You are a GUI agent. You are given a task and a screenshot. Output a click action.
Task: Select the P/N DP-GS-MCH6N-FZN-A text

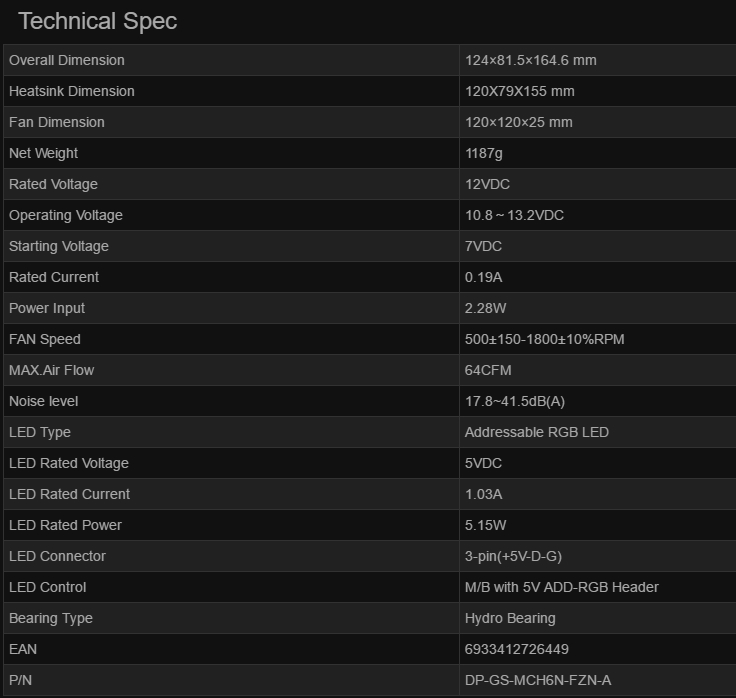[x=537, y=680]
